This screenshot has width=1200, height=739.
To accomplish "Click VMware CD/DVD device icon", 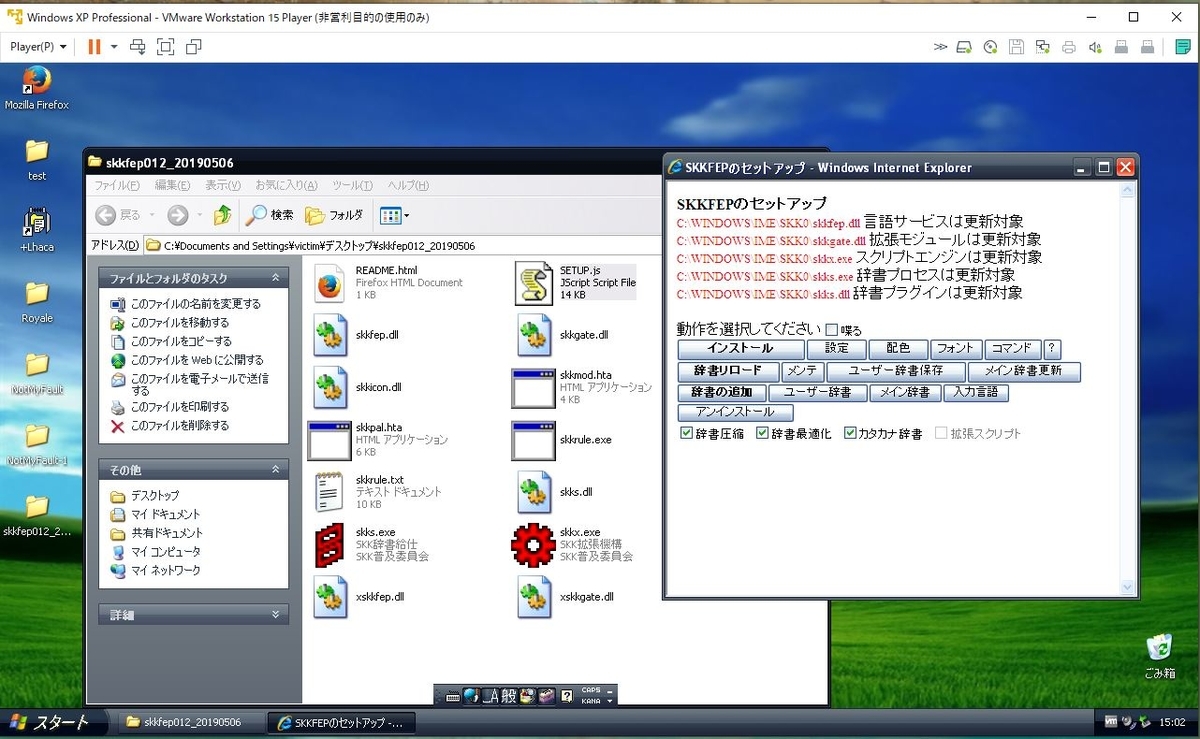I will [990, 46].
